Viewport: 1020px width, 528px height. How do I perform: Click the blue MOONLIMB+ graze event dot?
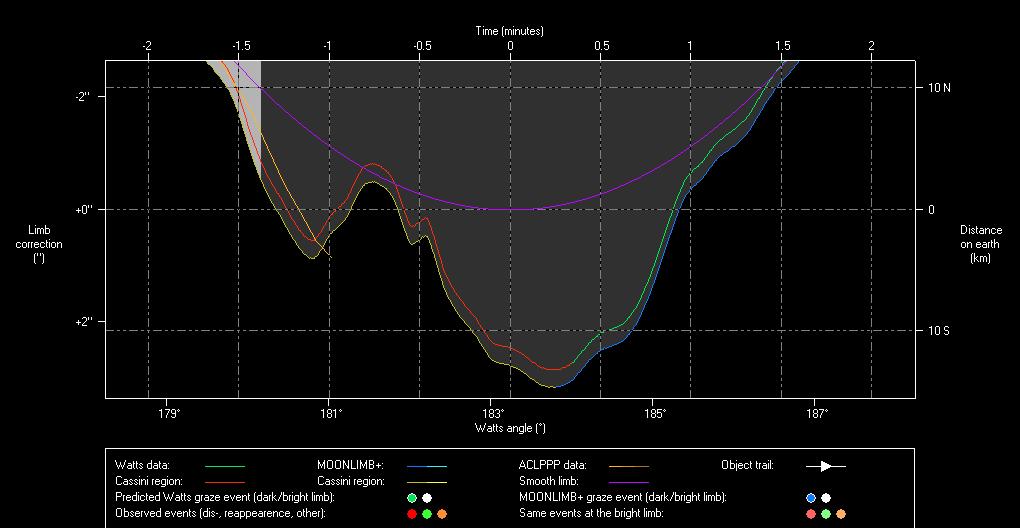click(x=811, y=498)
